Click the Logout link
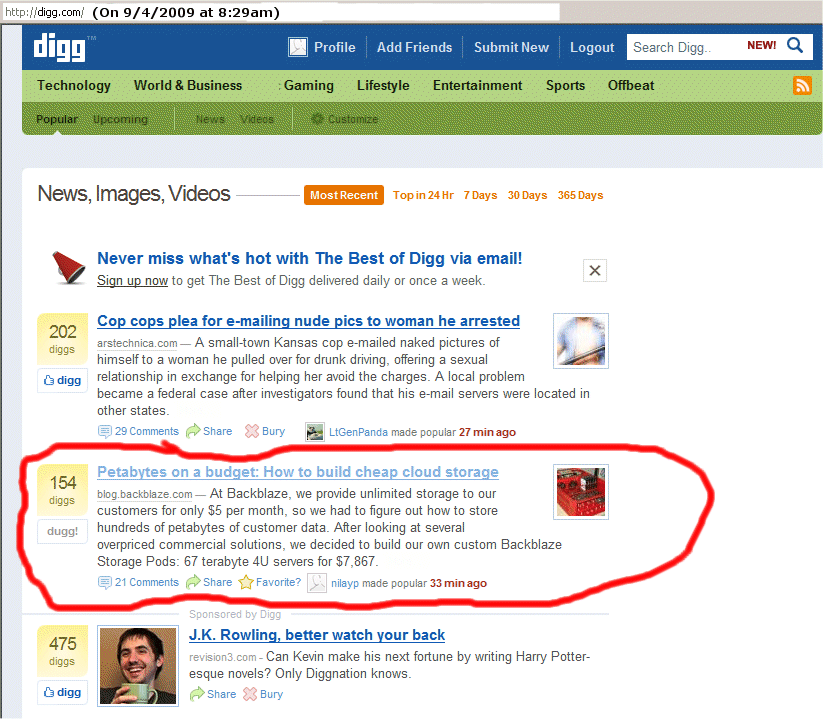This screenshot has width=823, height=719. click(592, 47)
